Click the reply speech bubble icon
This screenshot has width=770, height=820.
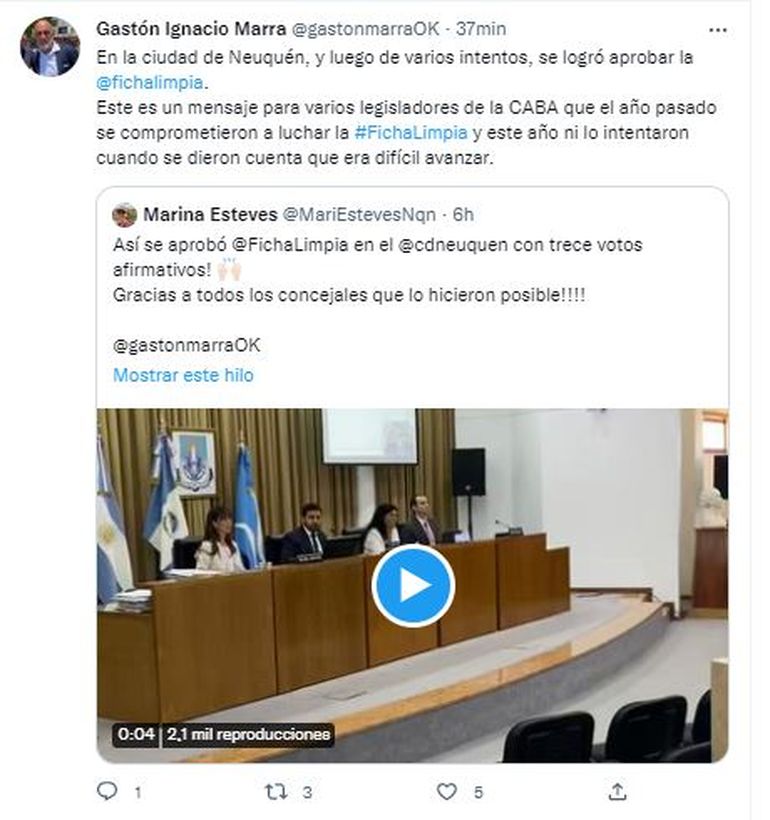coord(107,791)
